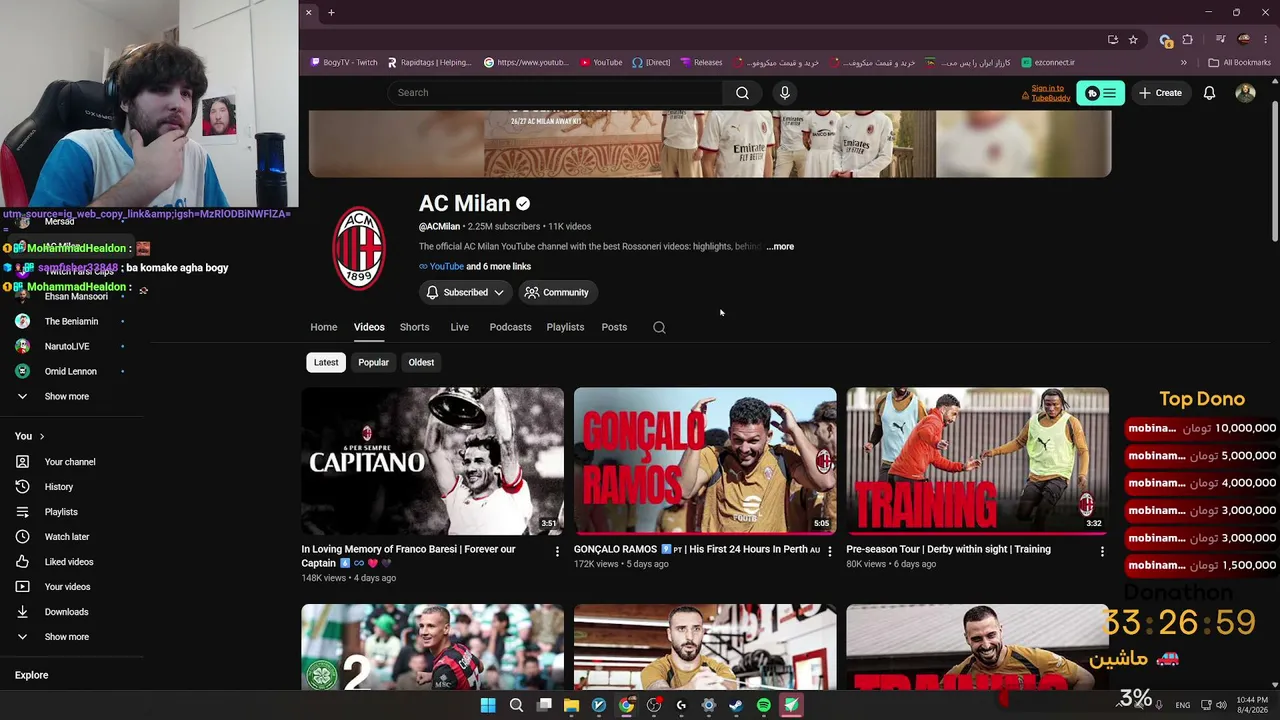Expand channel description with ...more
Screen dimensions: 1280x720
pyautogui.click(x=780, y=246)
